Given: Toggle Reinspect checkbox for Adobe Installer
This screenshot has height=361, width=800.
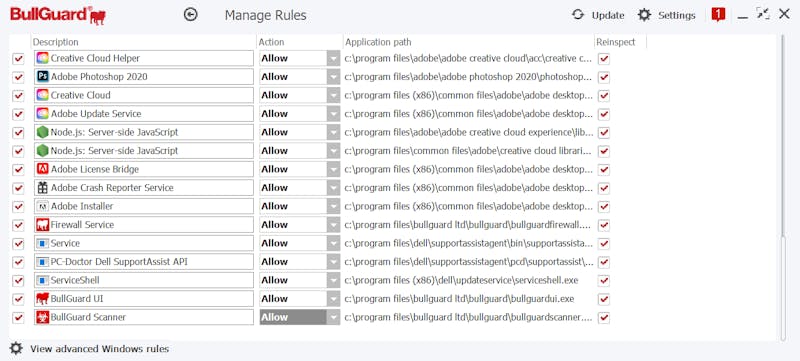Looking at the screenshot, I should pos(604,207).
